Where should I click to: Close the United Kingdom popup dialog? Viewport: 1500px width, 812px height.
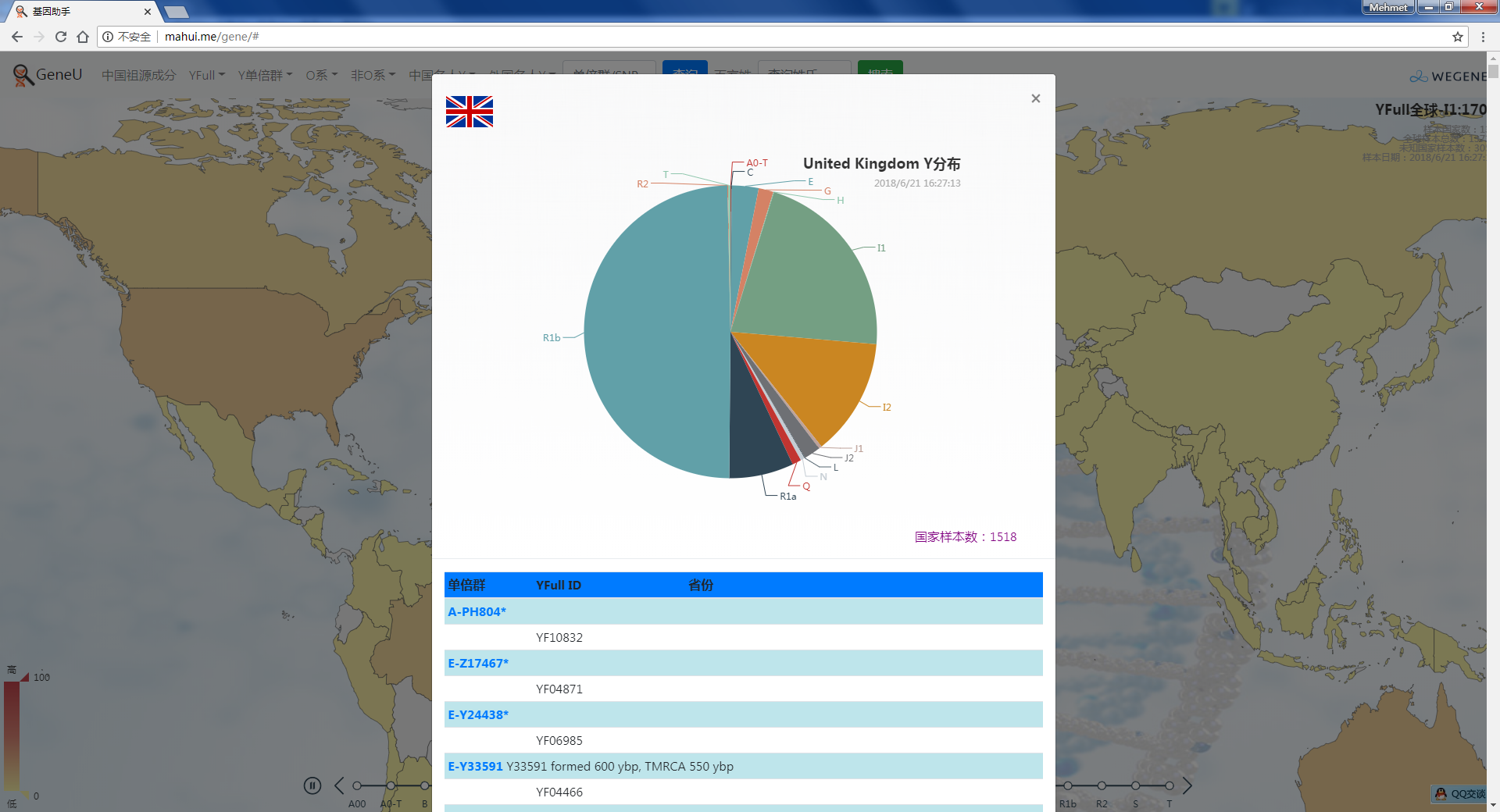(x=1035, y=98)
